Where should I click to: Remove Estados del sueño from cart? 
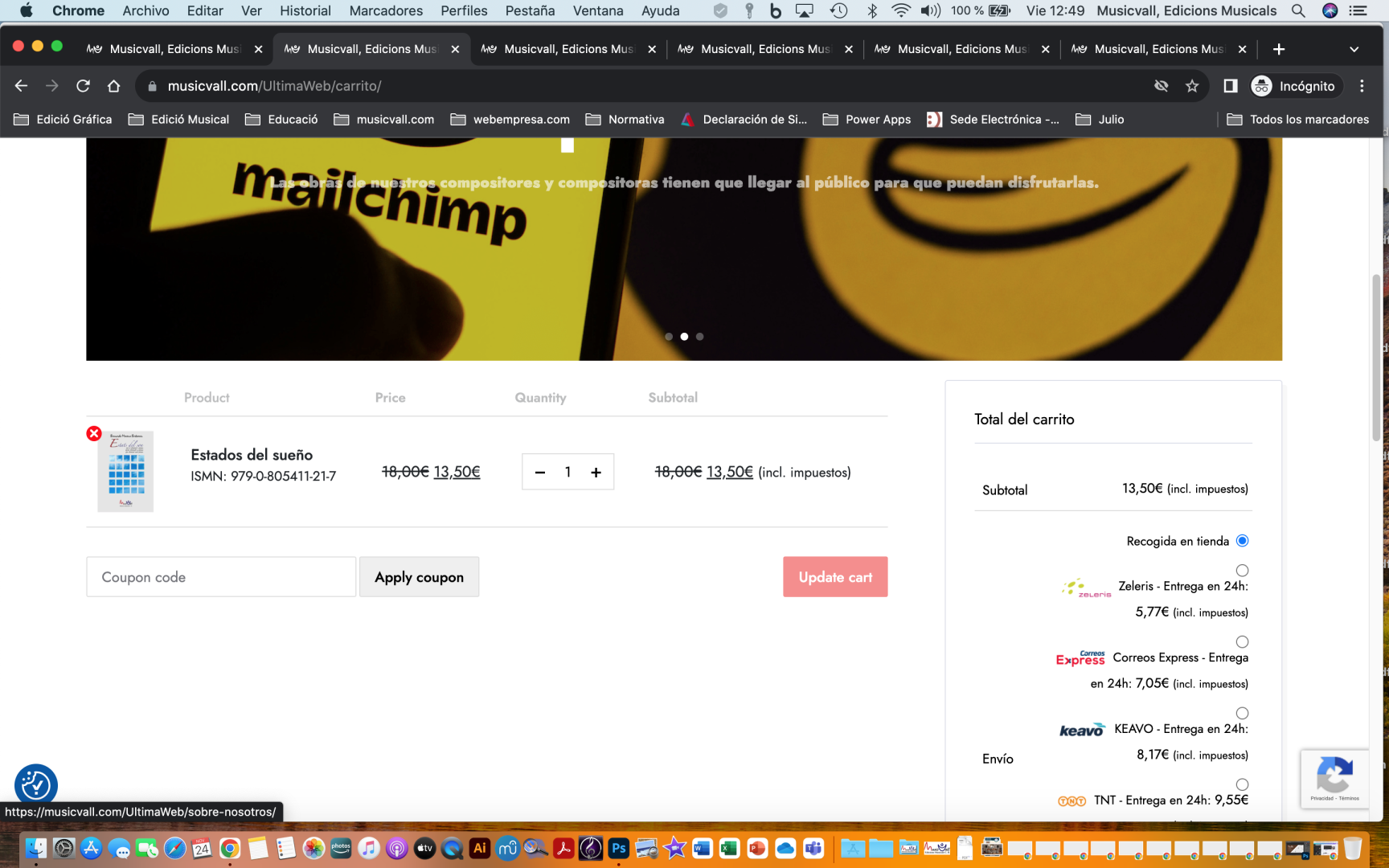click(x=94, y=433)
